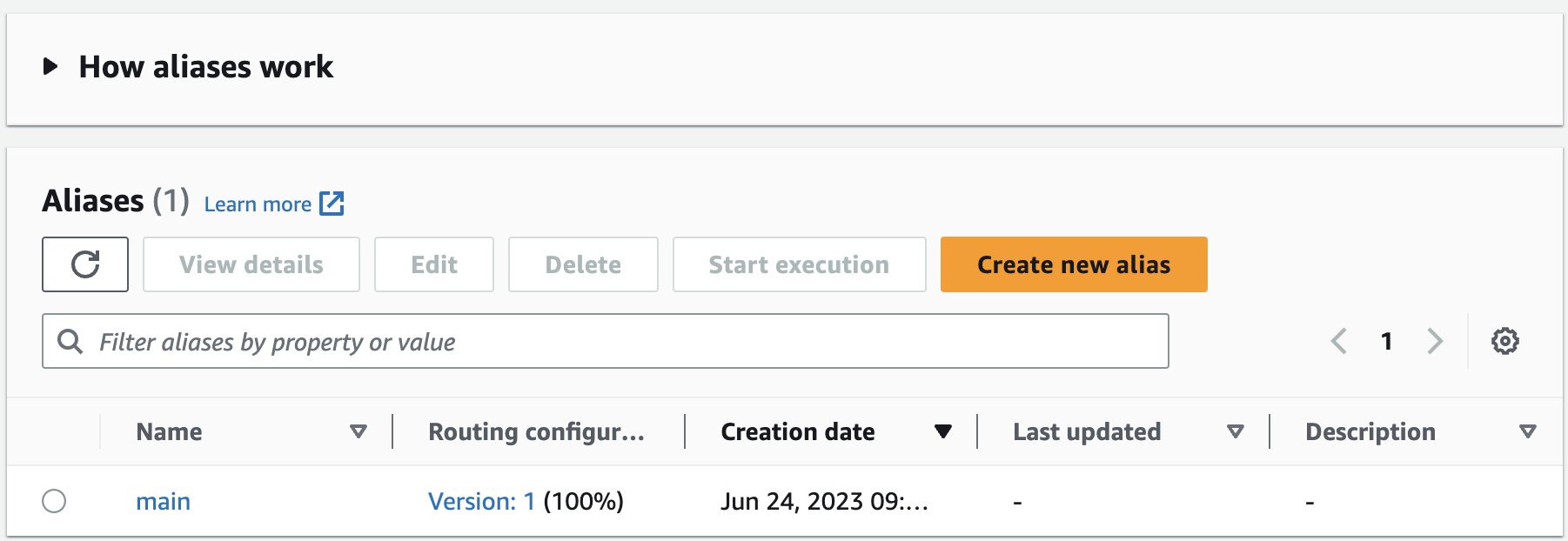Expand How aliases work section
The width and height of the screenshot is (1568, 541).
[x=50, y=66]
